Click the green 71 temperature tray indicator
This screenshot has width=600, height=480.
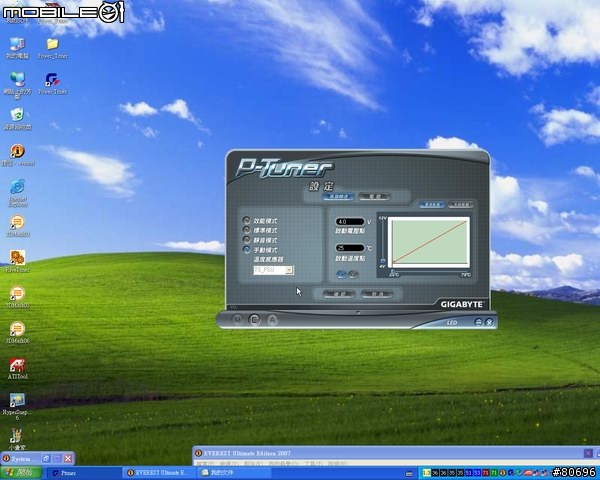[494, 473]
